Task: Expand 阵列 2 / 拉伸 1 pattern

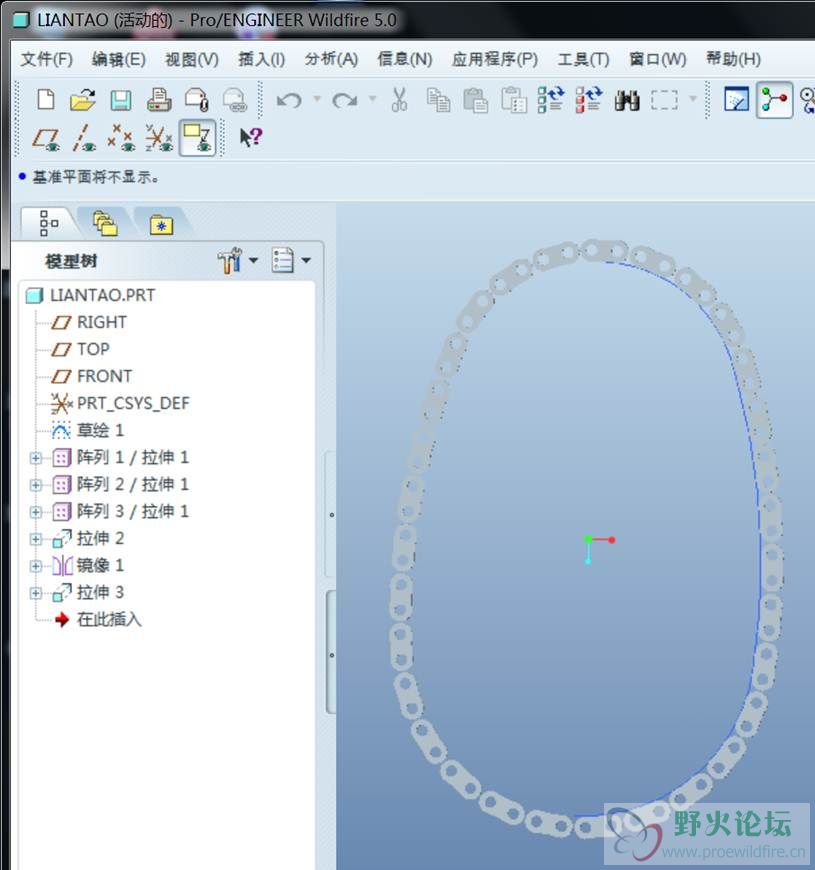Action: [36, 485]
